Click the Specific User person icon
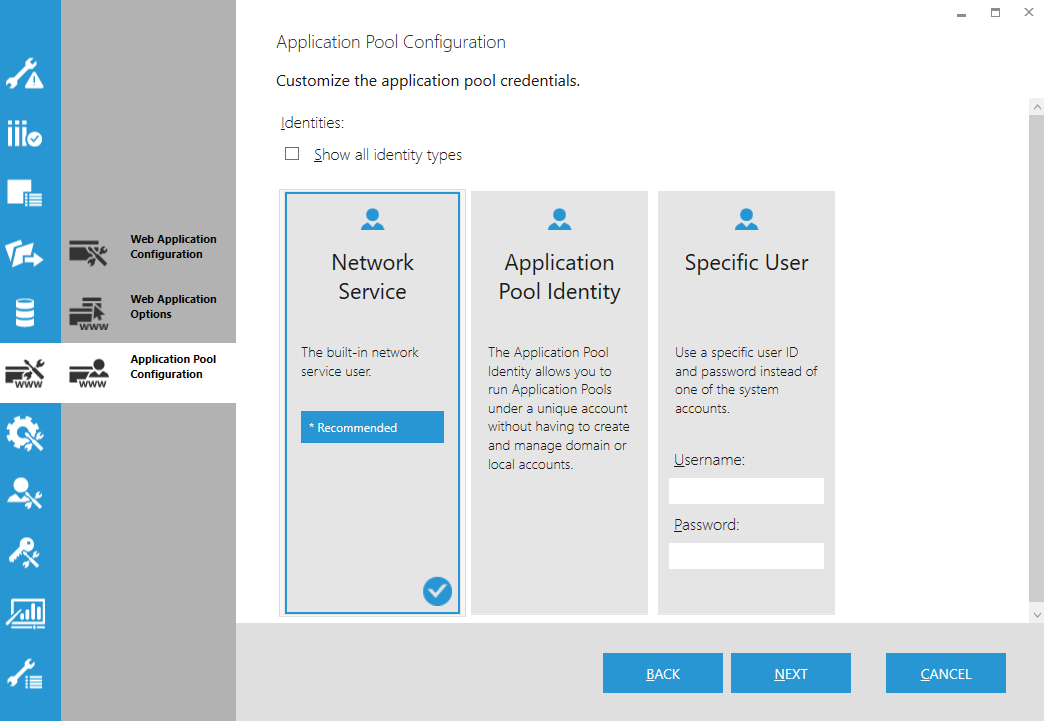This screenshot has width=1044, height=721. [x=746, y=219]
